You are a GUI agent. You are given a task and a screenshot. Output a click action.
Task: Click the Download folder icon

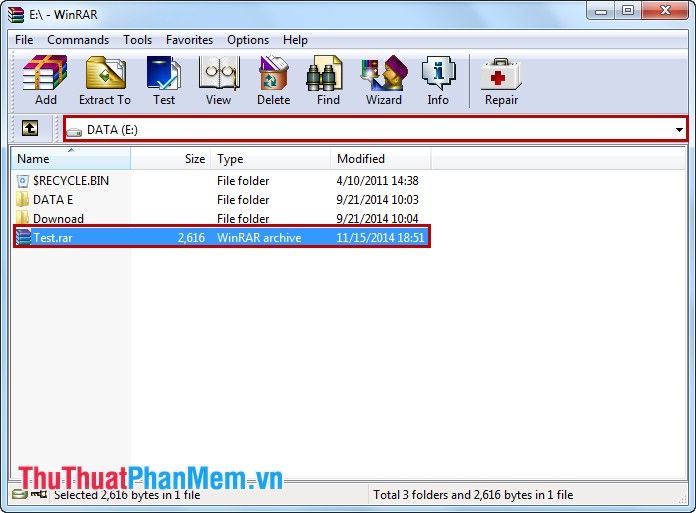[x=22, y=218]
